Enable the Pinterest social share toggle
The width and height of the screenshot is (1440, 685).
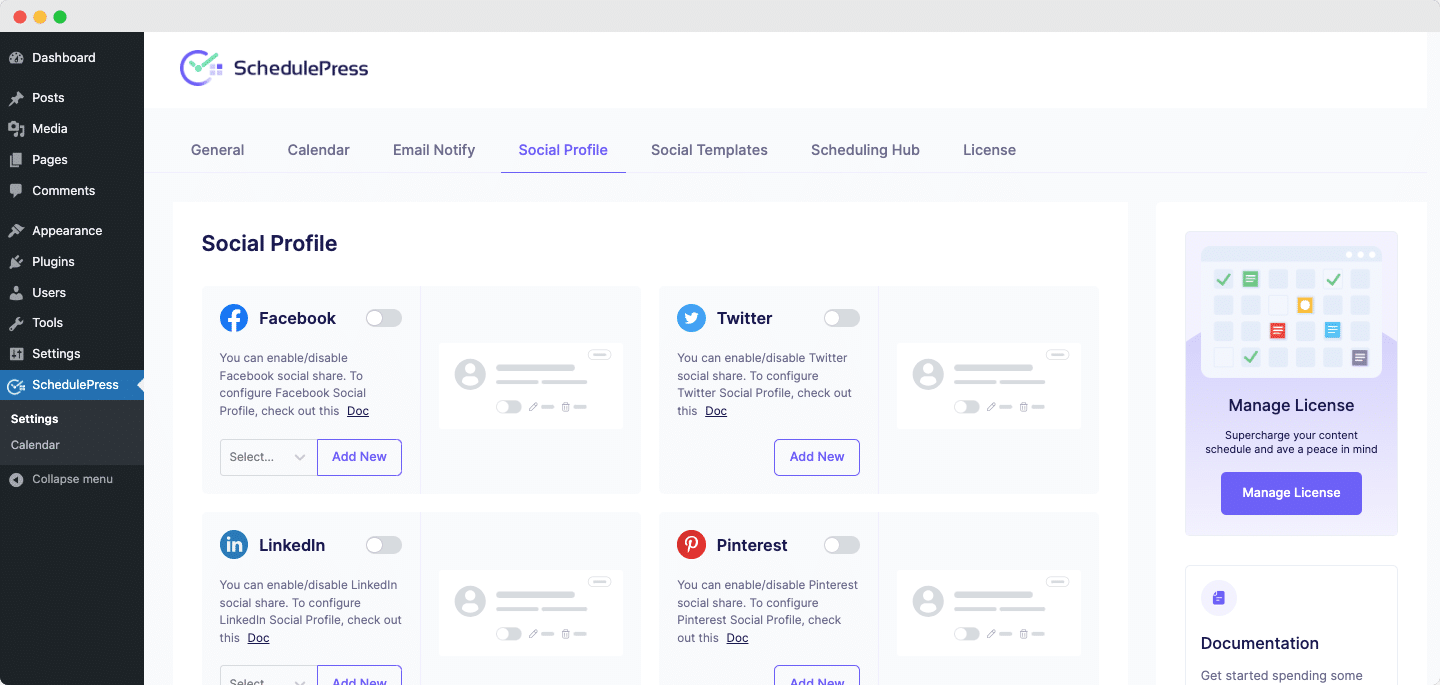click(842, 545)
